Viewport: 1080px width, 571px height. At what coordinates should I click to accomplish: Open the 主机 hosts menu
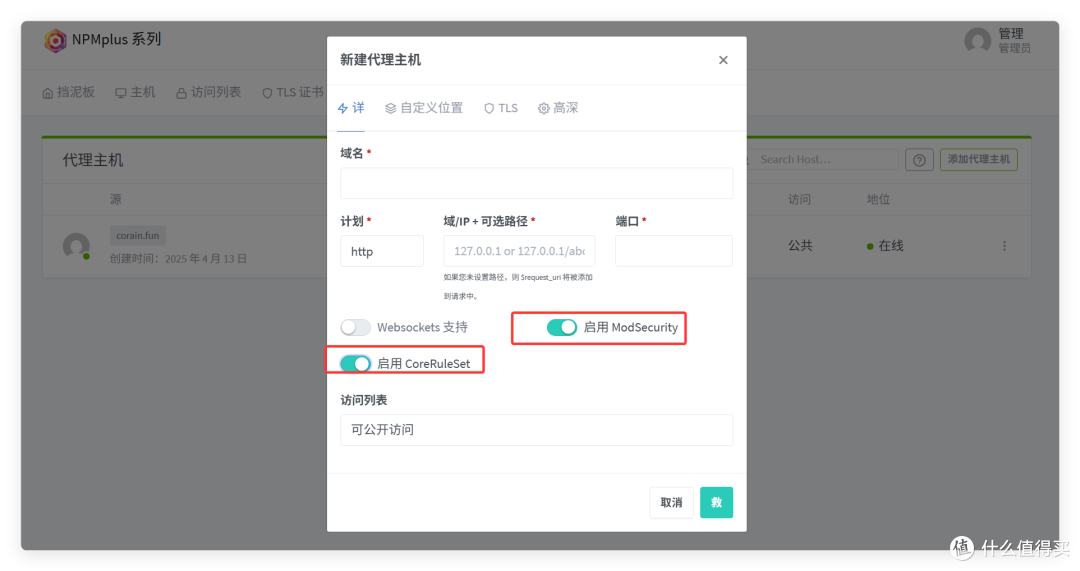(135, 92)
